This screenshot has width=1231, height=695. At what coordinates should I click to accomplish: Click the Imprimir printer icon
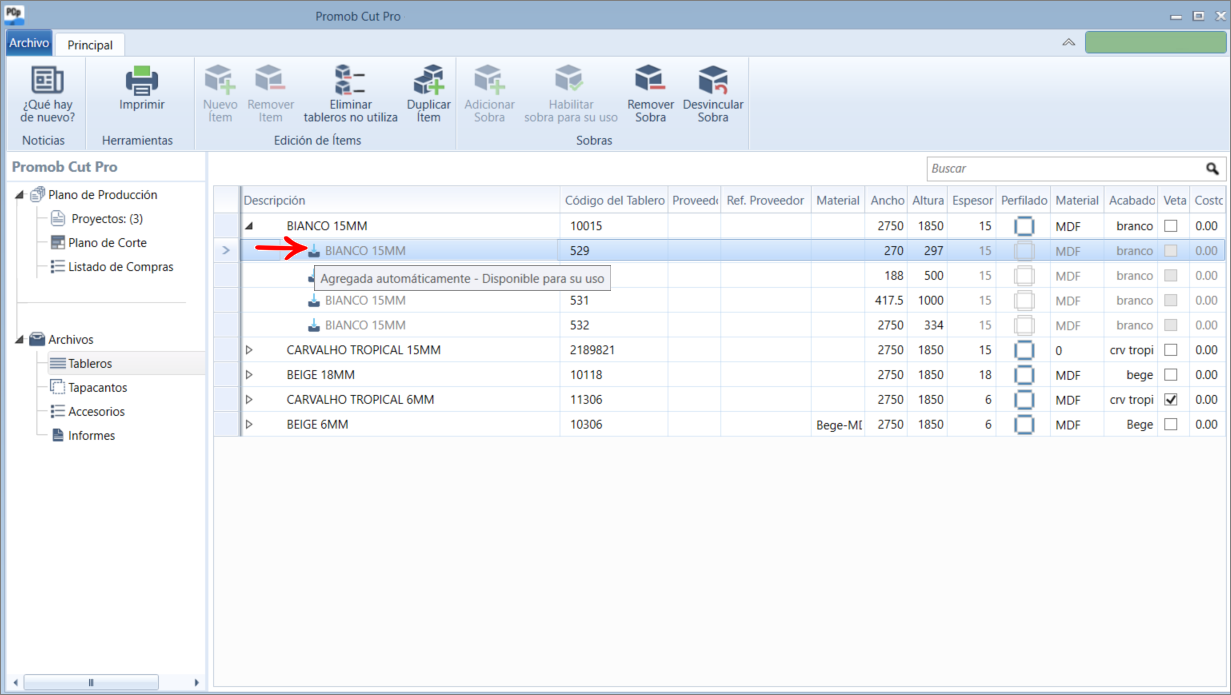(x=142, y=80)
